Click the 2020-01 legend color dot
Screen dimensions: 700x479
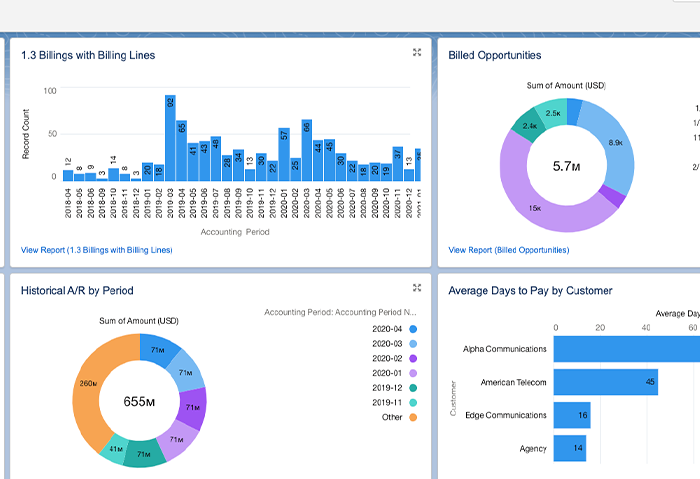[x=413, y=373]
